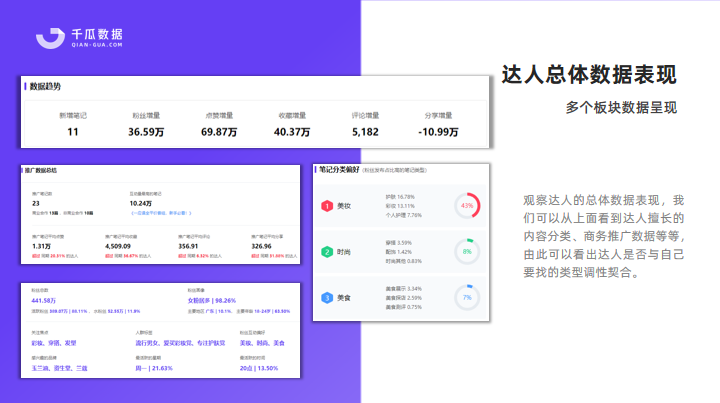Click the QIAN-GUA.COM brand text
The width and height of the screenshot is (720, 403).
(97, 45)
